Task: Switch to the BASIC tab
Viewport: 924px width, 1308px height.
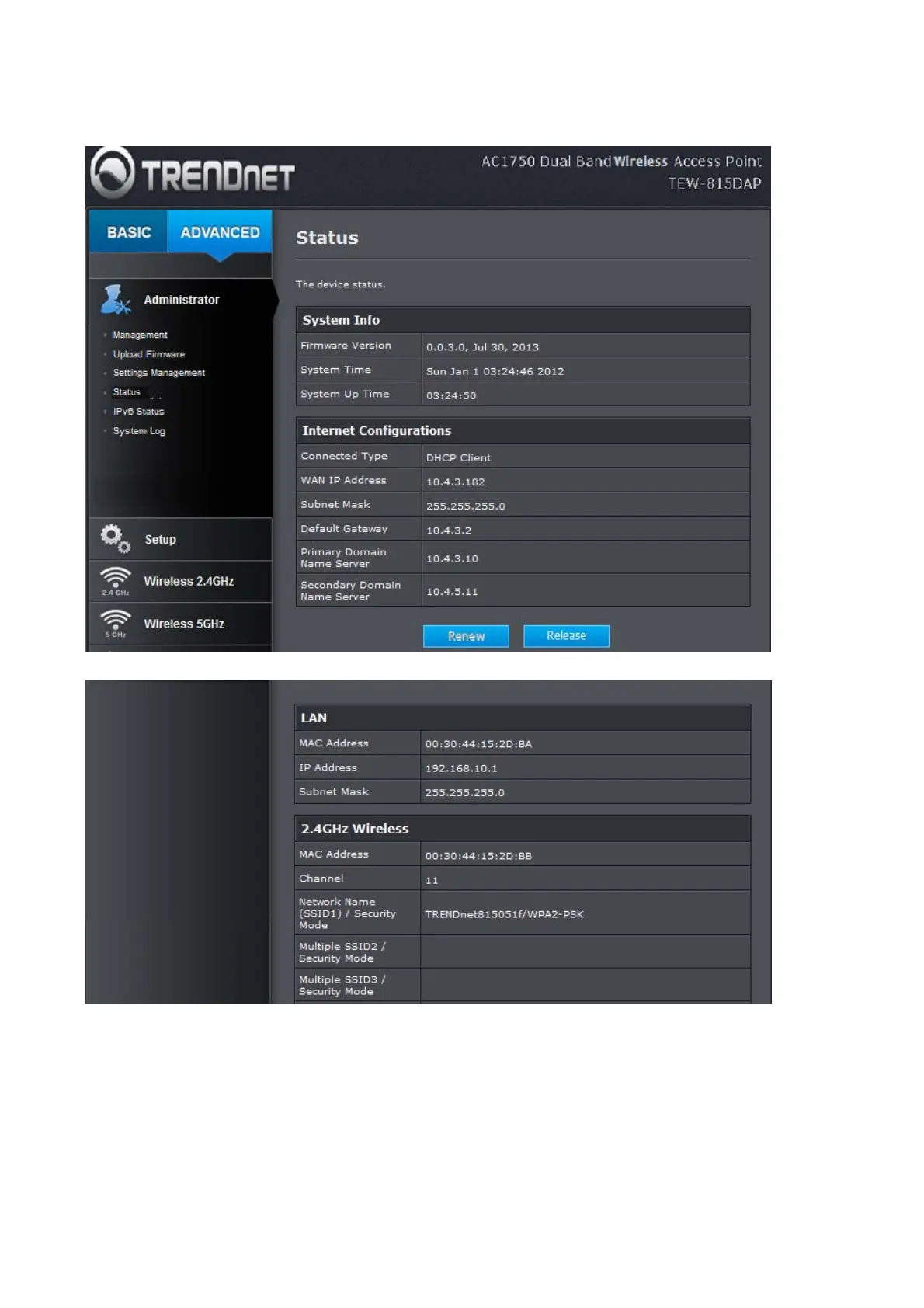Action: [x=129, y=232]
